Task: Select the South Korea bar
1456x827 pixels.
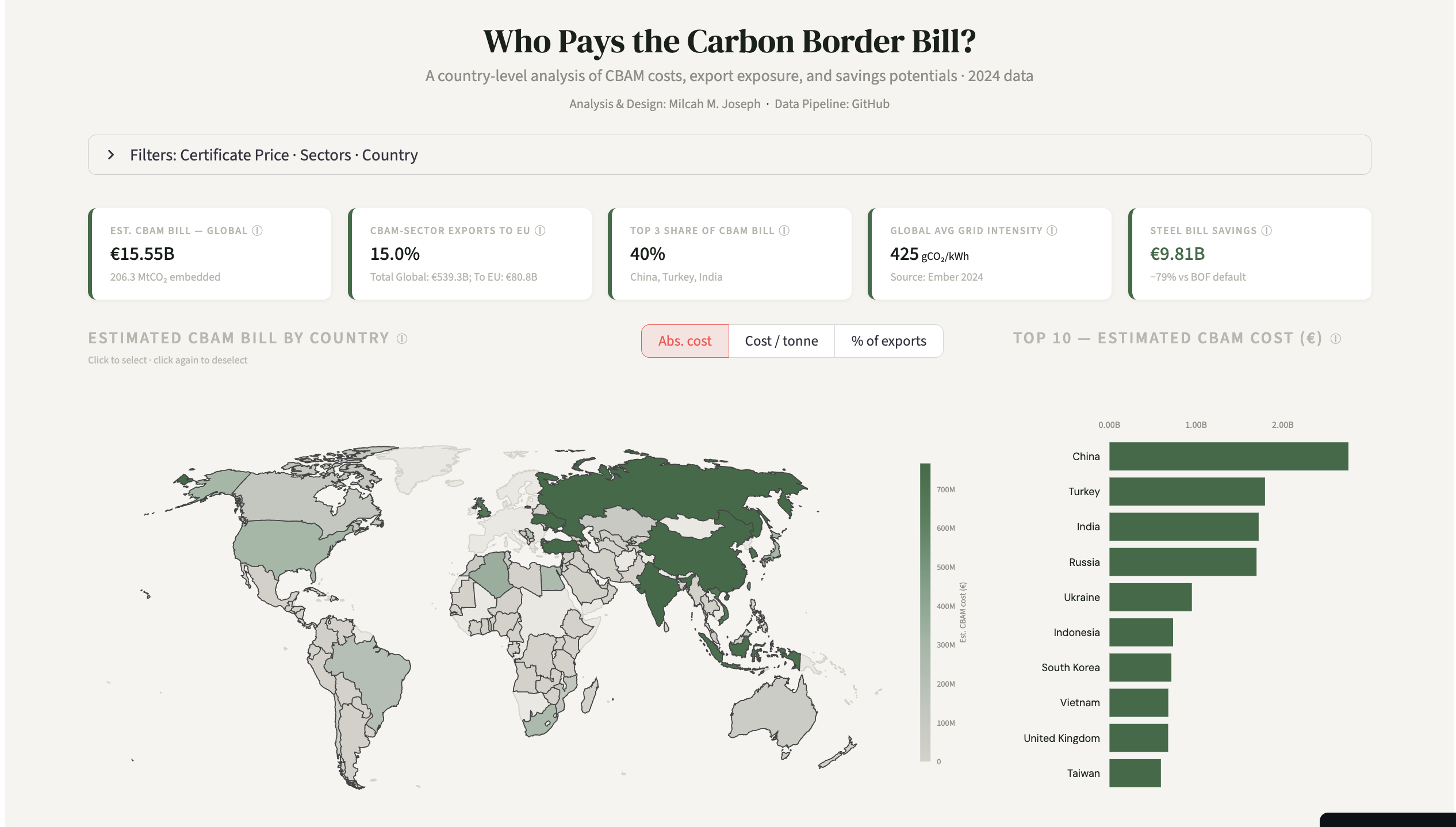Action: [x=1140, y=668]
